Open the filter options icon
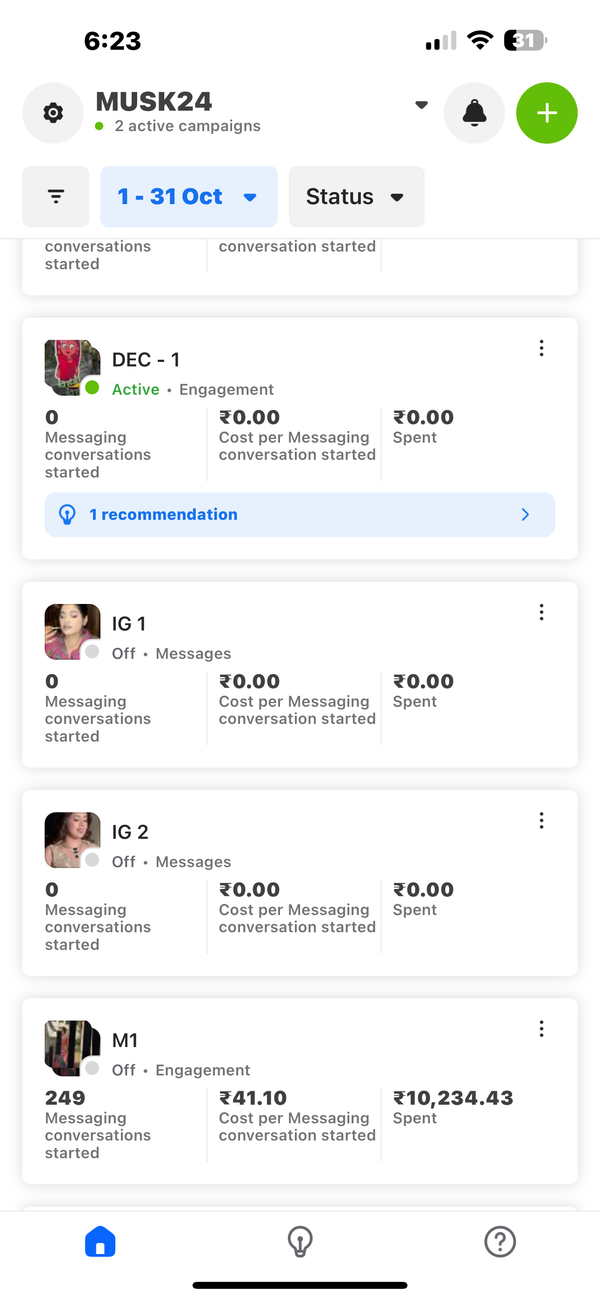This screenshot has height=1300, width=600. [57, 197]
